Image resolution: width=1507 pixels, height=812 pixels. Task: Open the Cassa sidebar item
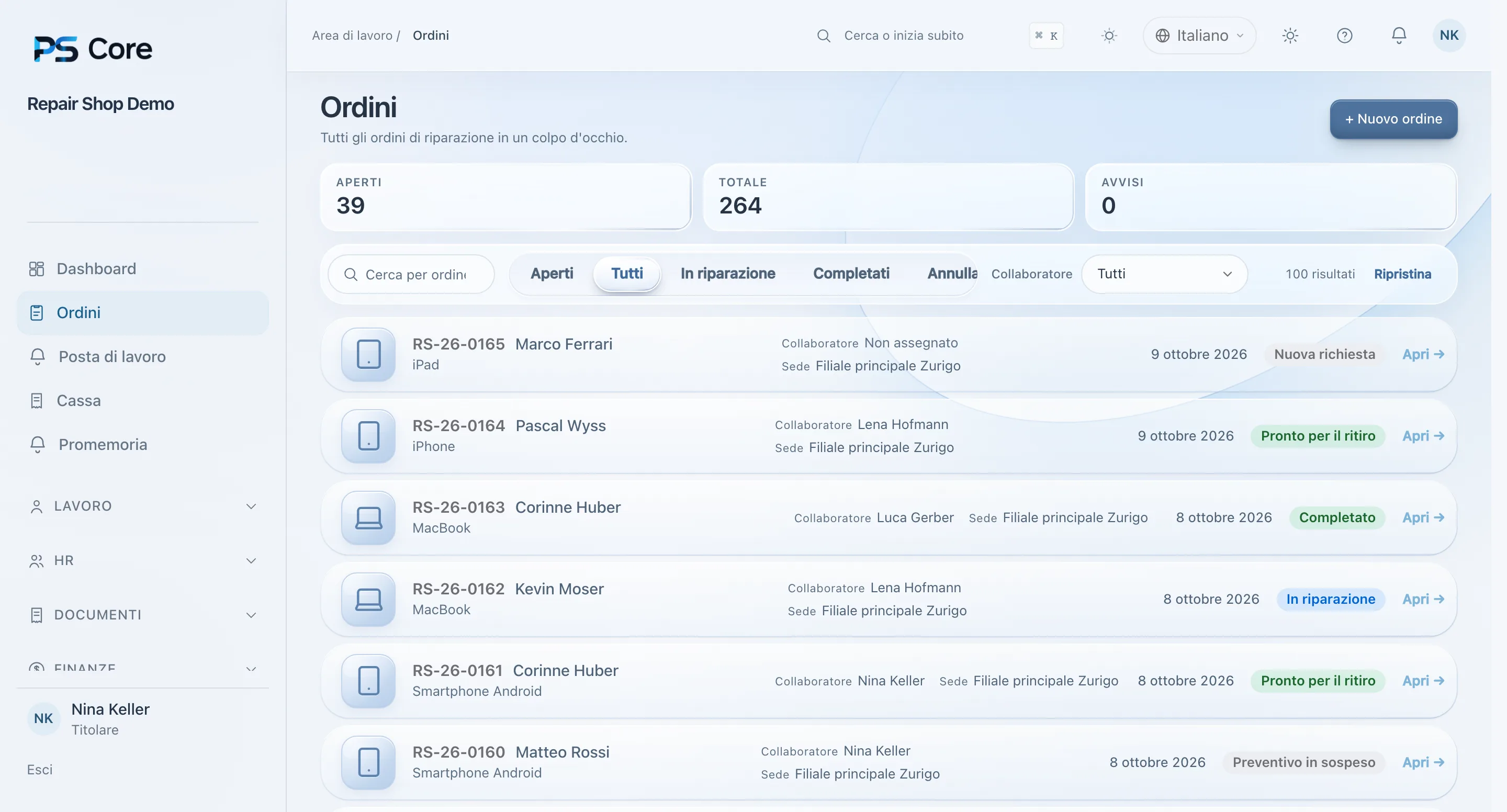click(142, 400)
